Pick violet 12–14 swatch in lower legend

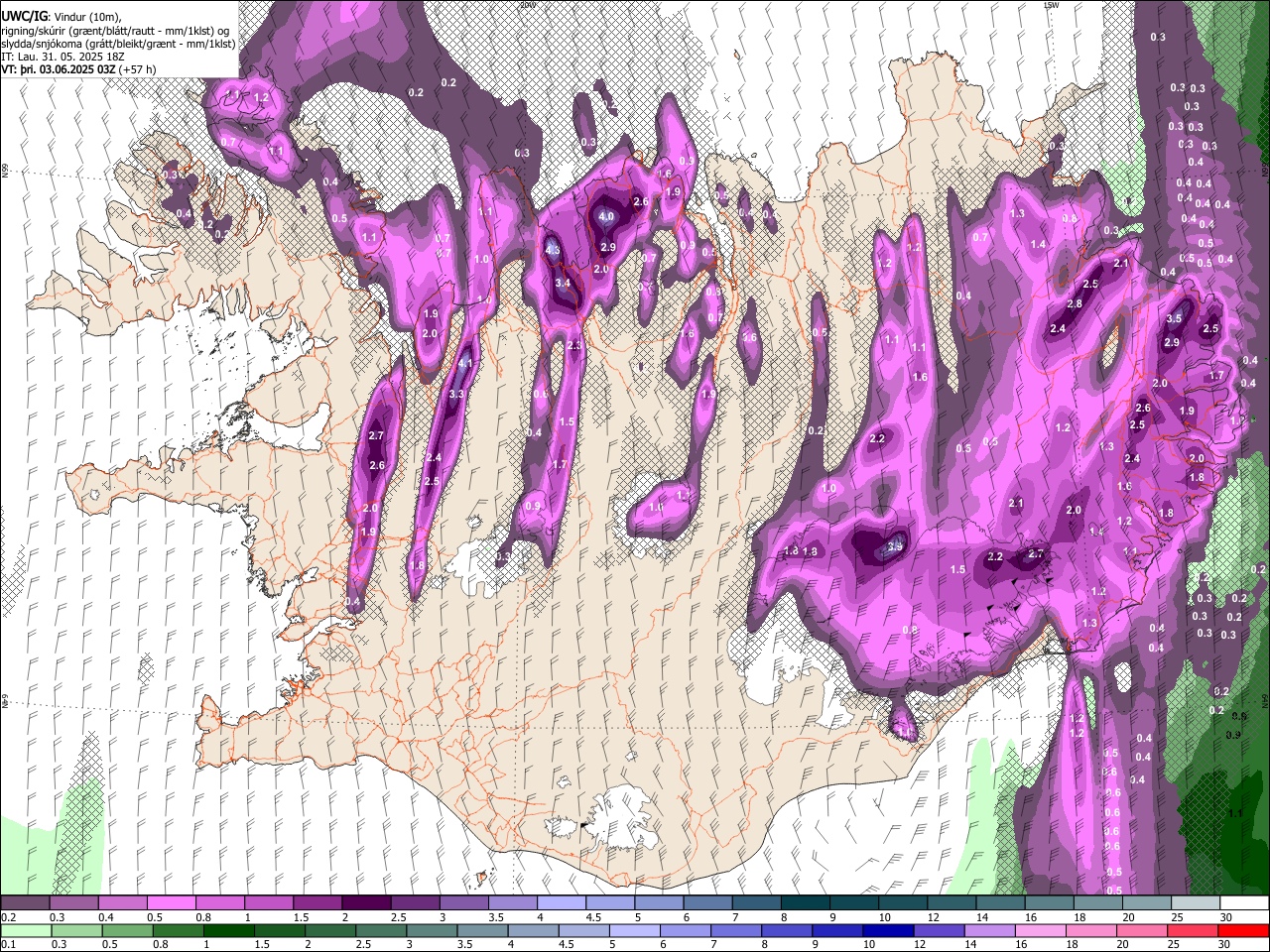click(938, 931)
